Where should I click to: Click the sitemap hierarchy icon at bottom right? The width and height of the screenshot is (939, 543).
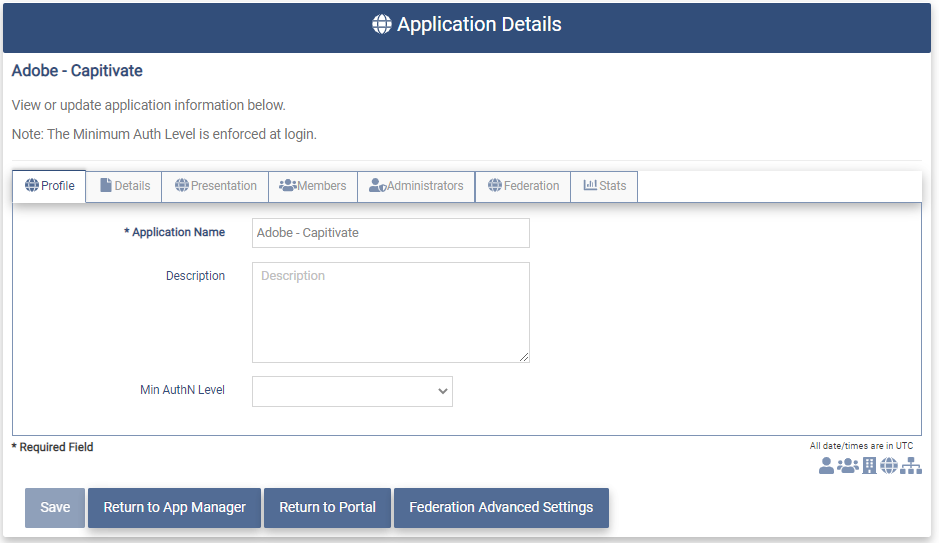[x=911, y=465]
